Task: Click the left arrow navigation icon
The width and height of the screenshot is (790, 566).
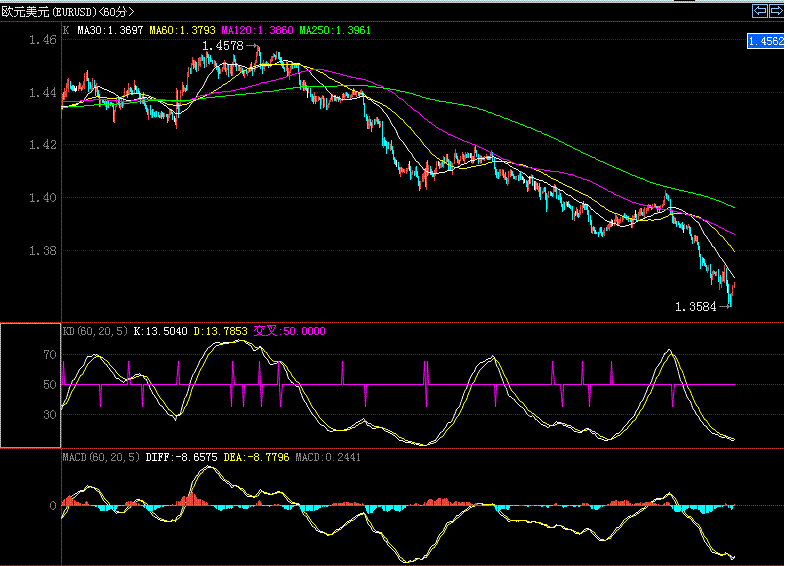Action: tap(760, 11)
